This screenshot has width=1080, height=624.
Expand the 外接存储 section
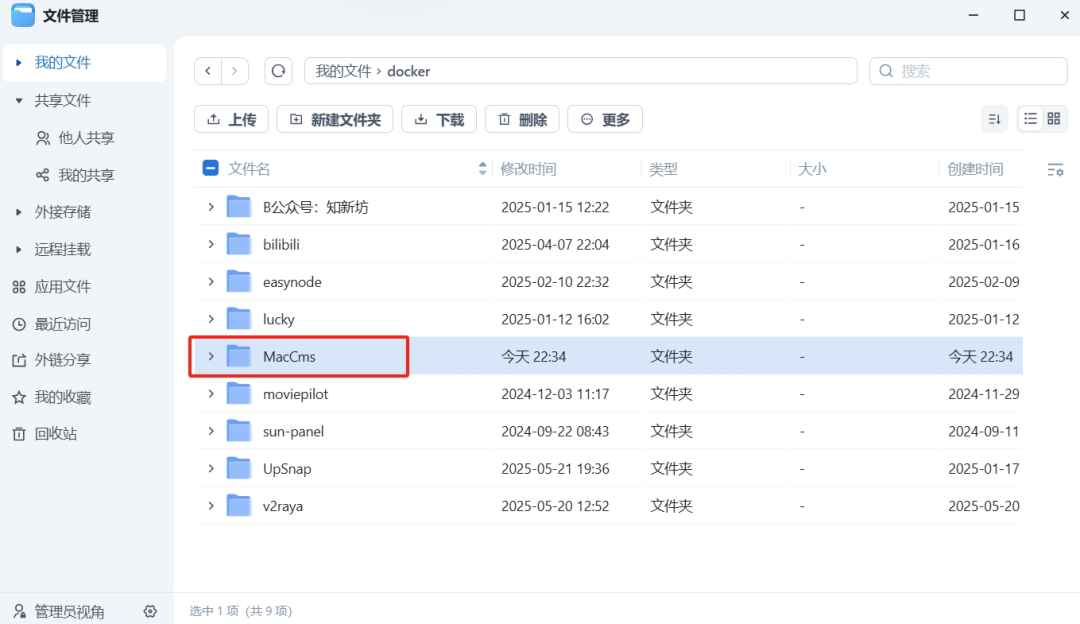point(18,211)
